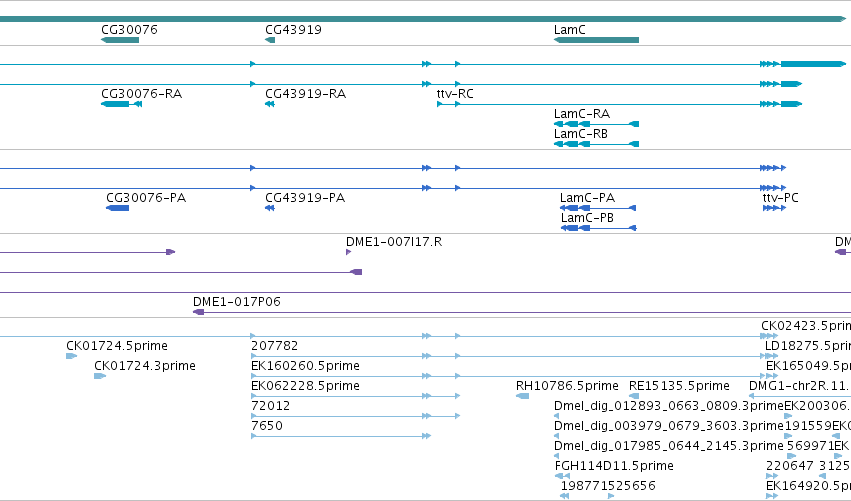
Task: Click the EK165049.5prime EST label
Action: point(808,365)
